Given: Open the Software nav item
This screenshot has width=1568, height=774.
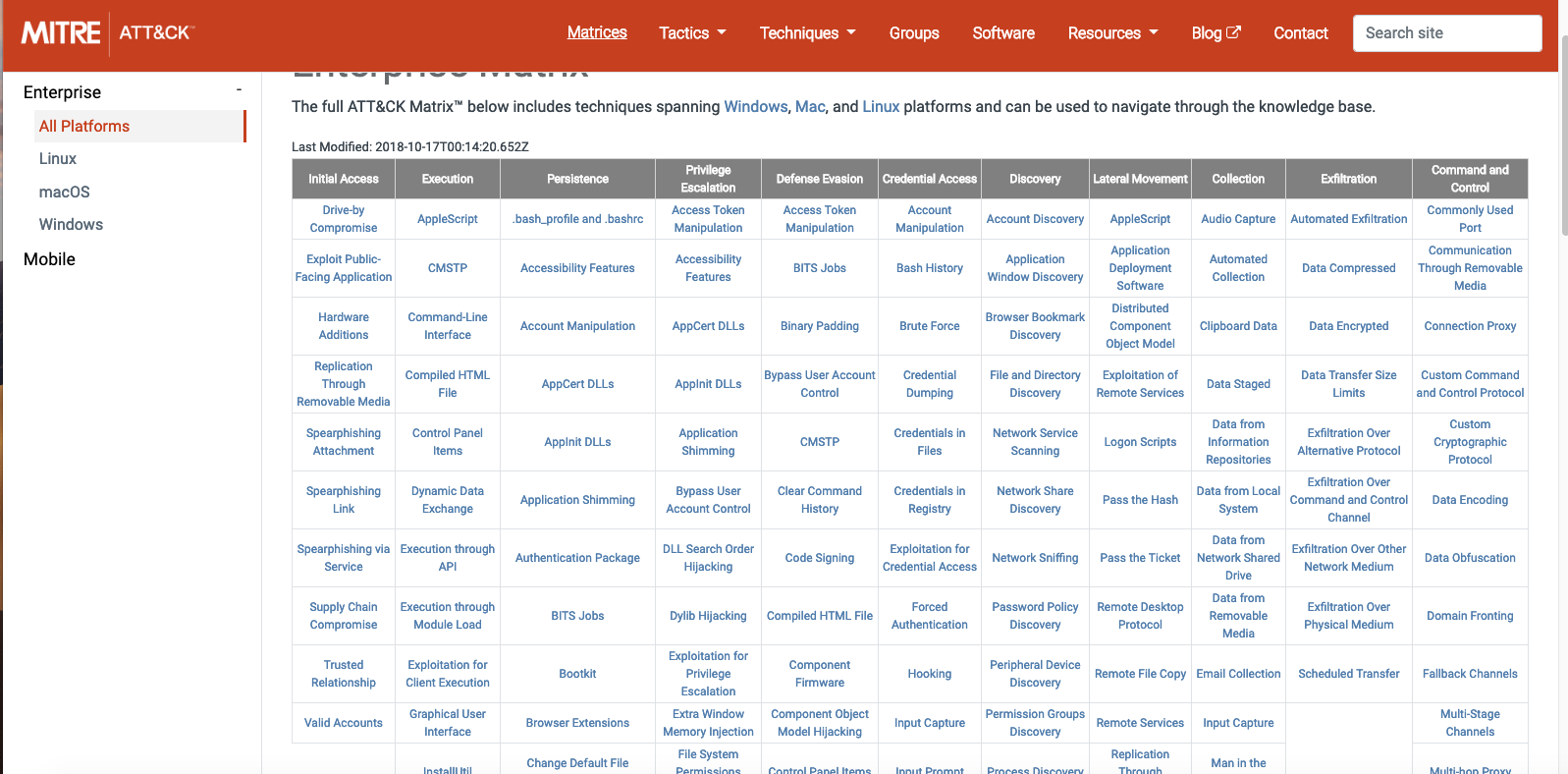Looking at the screenshot, I should click(x=1003, y=33).
